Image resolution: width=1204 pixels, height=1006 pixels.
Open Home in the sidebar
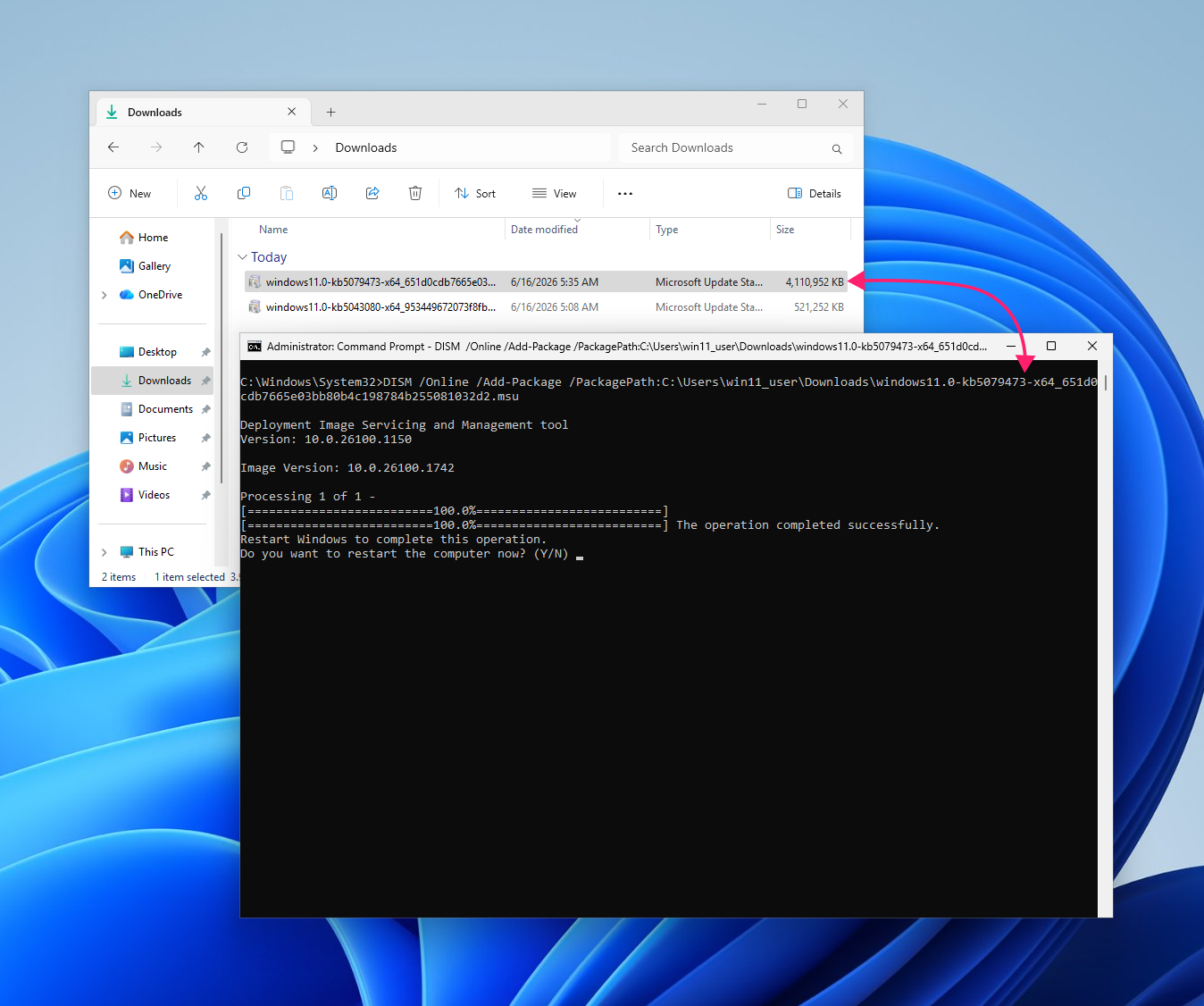(153, 238)
